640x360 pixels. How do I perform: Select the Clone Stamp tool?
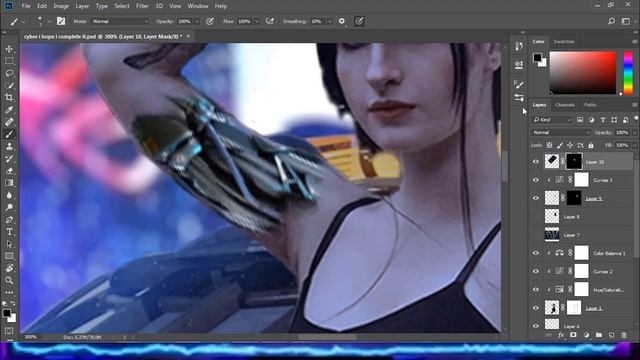[9, 147]
